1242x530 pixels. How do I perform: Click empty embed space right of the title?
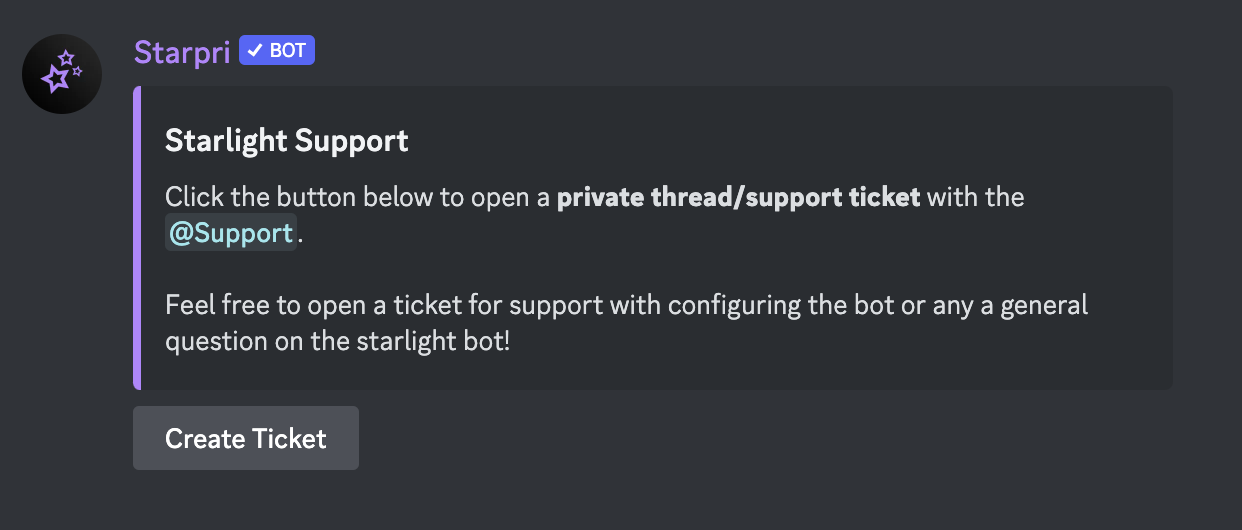780,140
